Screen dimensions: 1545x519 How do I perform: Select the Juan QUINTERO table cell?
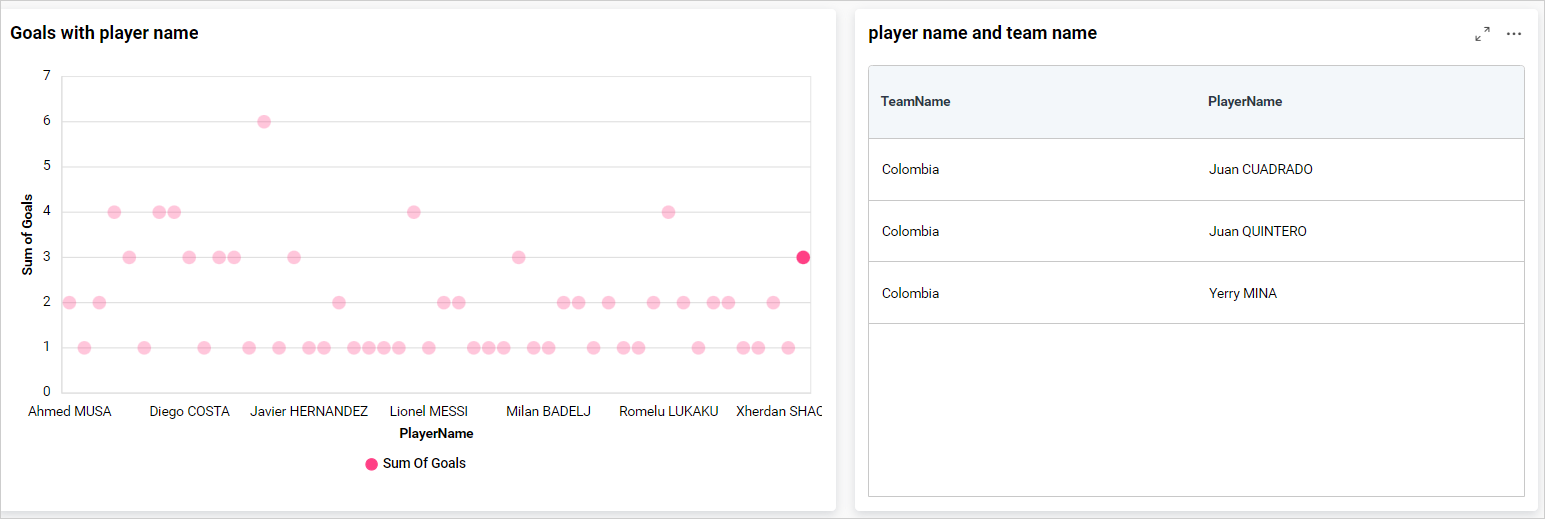coord(1257,232)
